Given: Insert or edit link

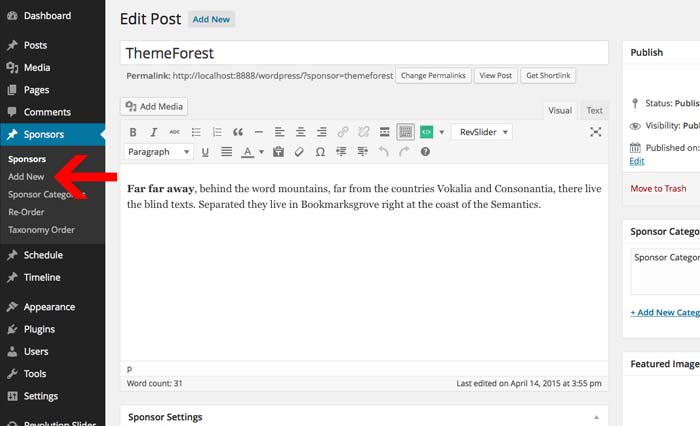Looking at the screenshot, I should point(343,132).
